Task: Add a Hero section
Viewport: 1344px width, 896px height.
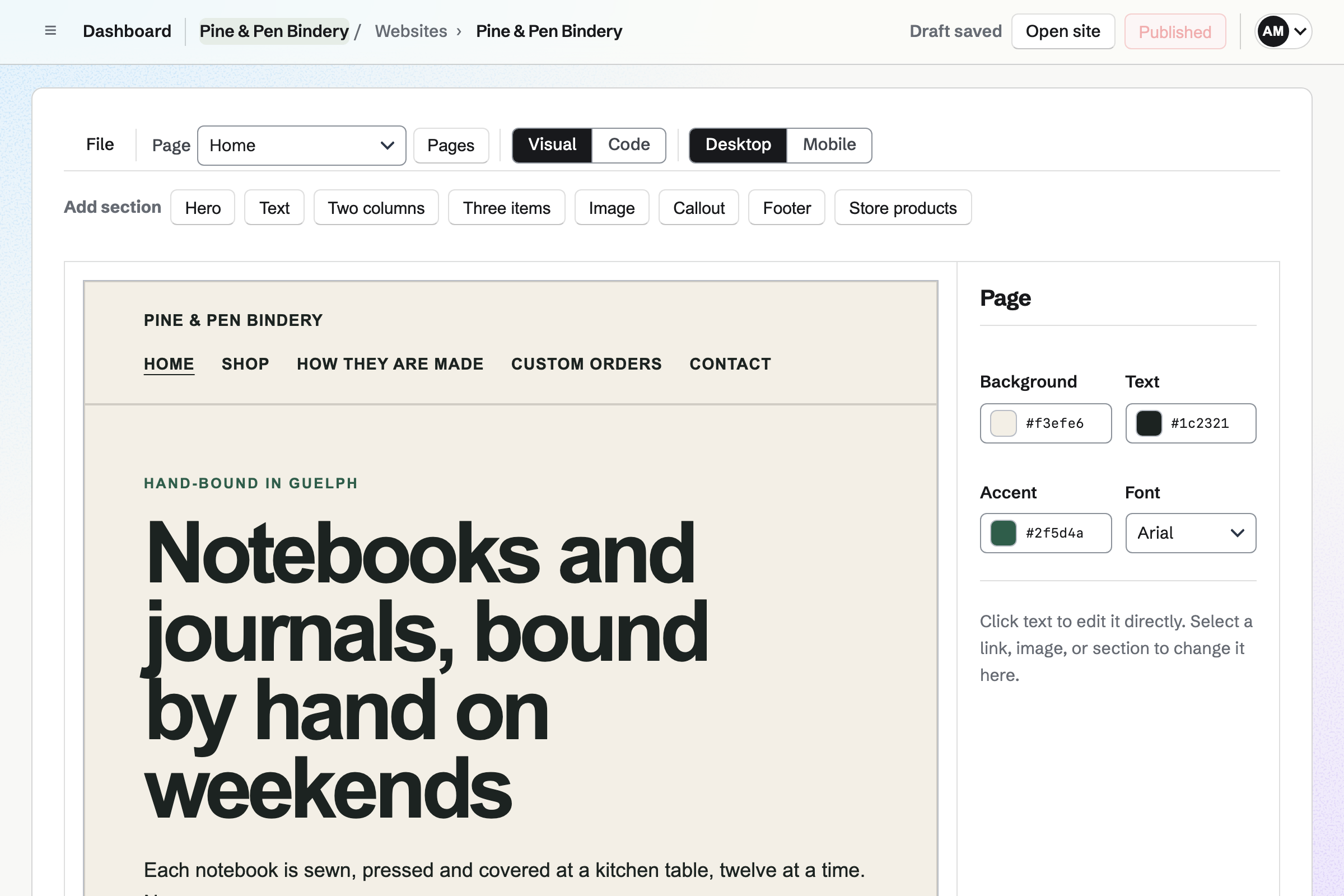Action: pyautogui.click(x=203, y=207)
